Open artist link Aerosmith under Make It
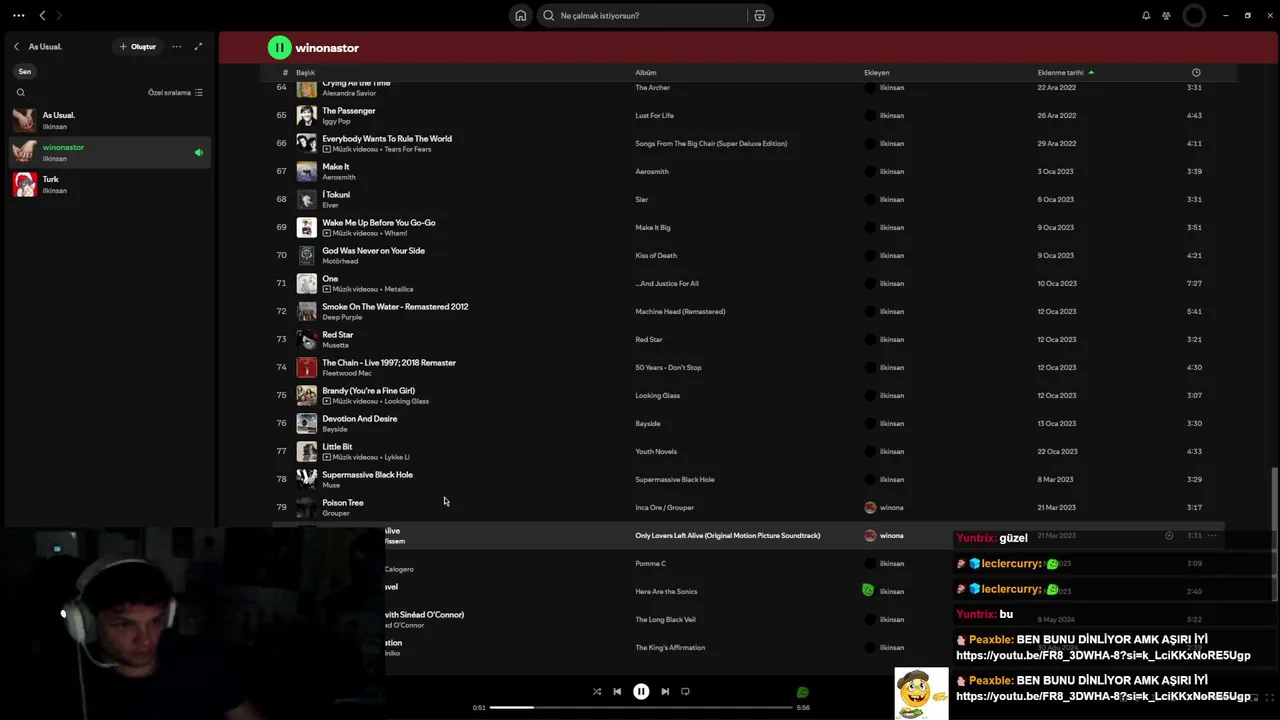The image size is (1280, 720). tap(339, 177)
